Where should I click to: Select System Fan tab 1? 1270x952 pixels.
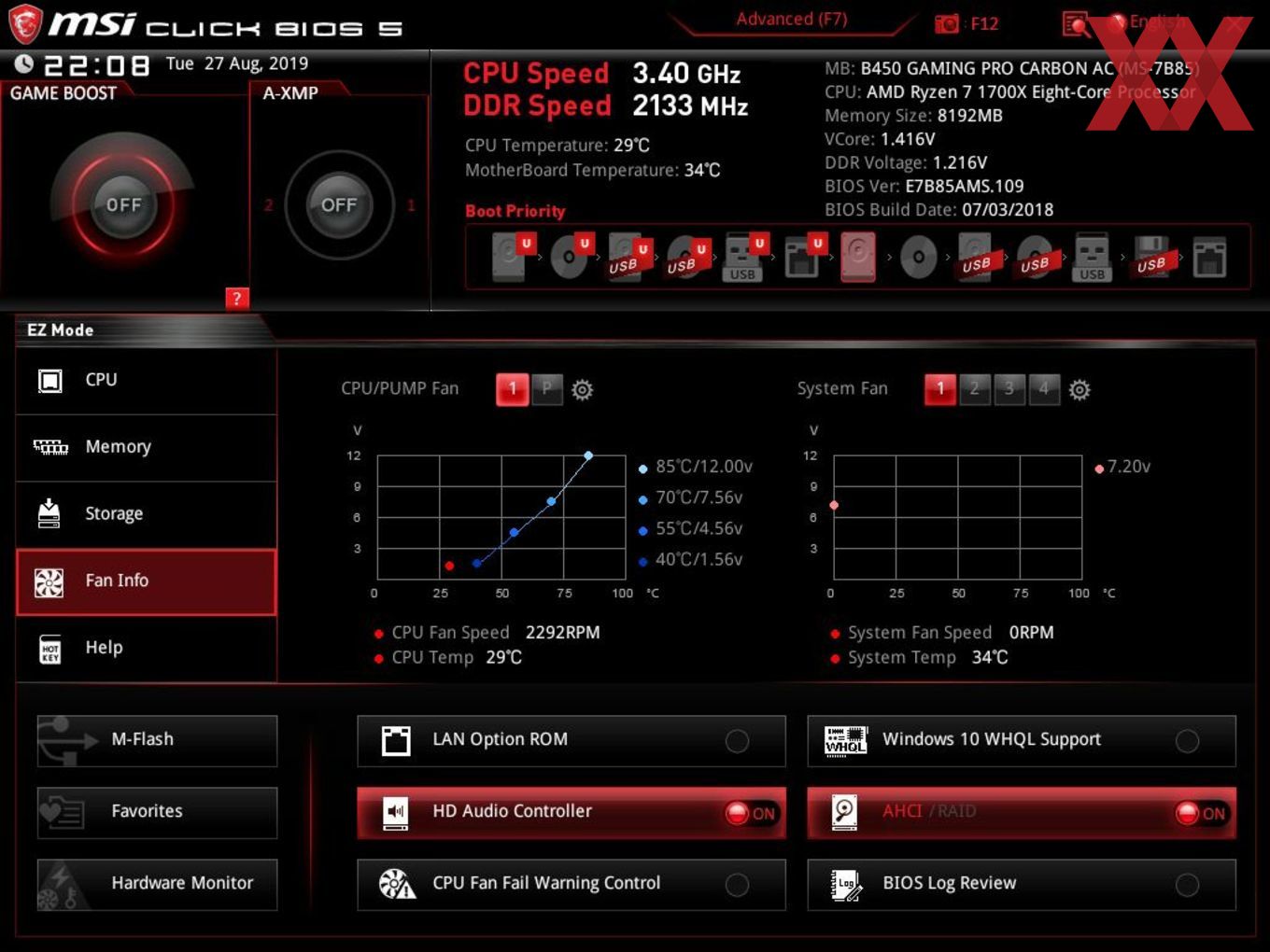(x=940, y=389)
